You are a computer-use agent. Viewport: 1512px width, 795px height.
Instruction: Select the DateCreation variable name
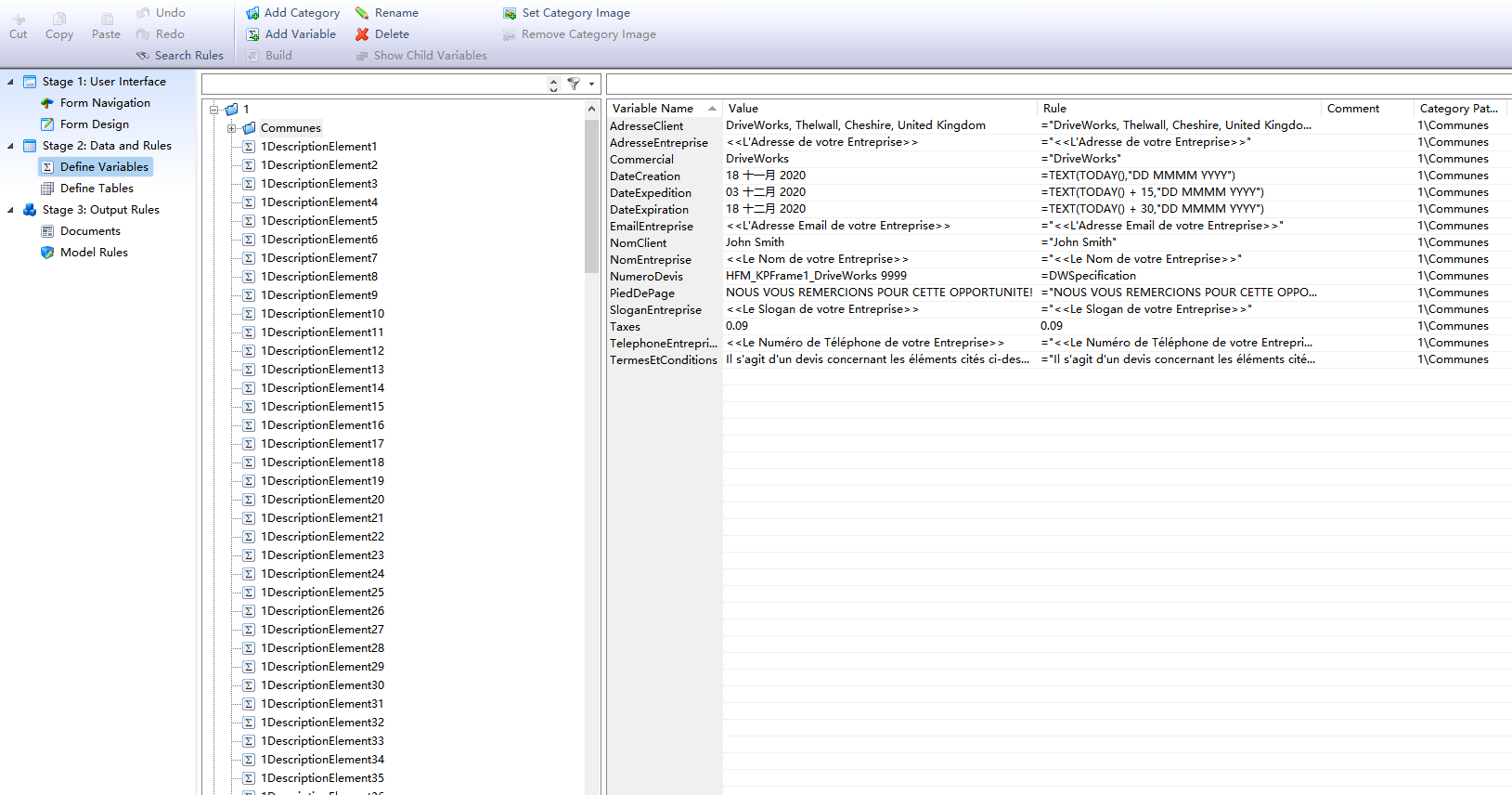[x=645, y=176]
